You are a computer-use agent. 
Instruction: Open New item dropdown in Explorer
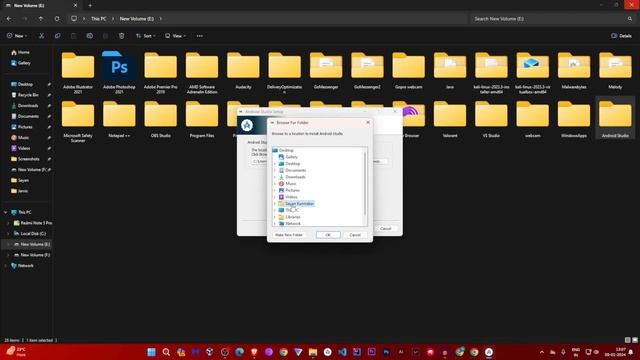(17, 36)
